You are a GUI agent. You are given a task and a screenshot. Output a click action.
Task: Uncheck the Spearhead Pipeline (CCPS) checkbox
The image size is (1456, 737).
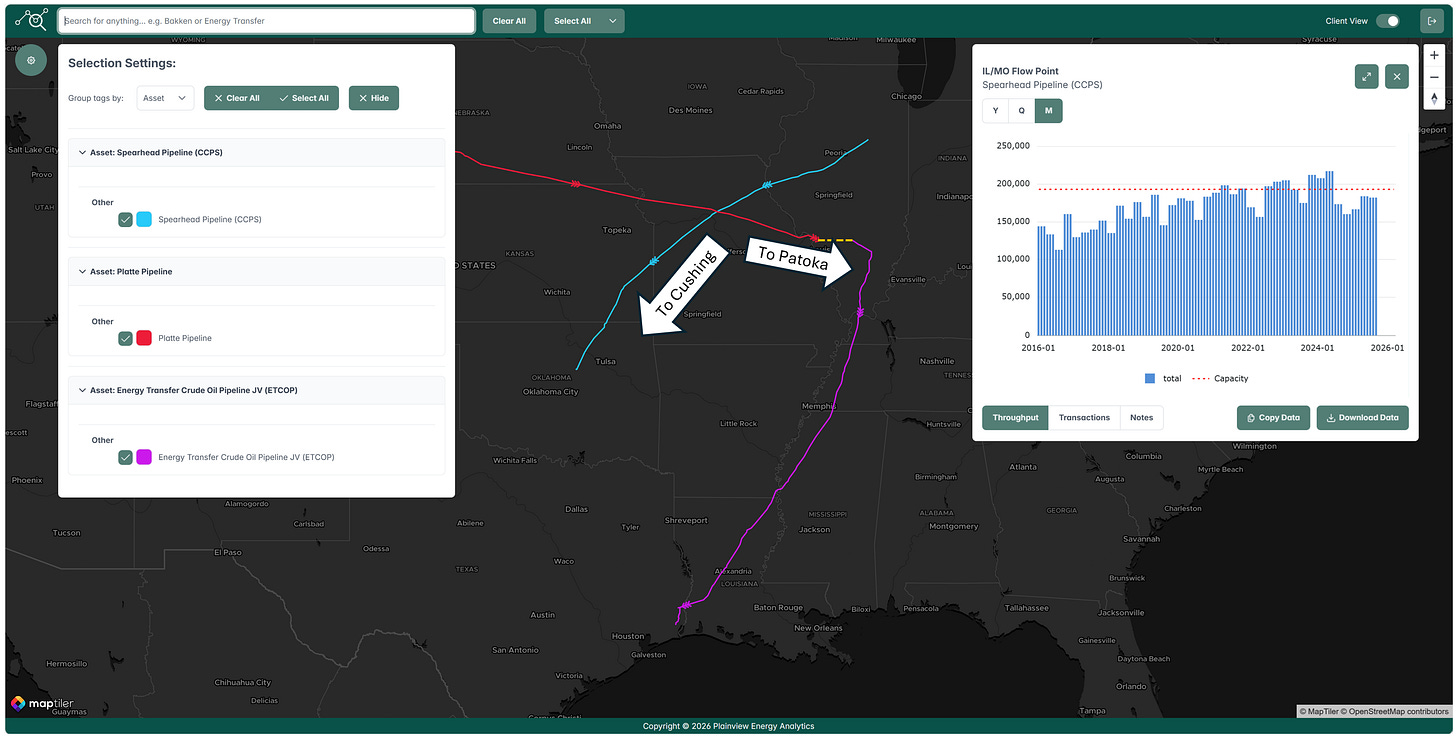click(125, 219)
